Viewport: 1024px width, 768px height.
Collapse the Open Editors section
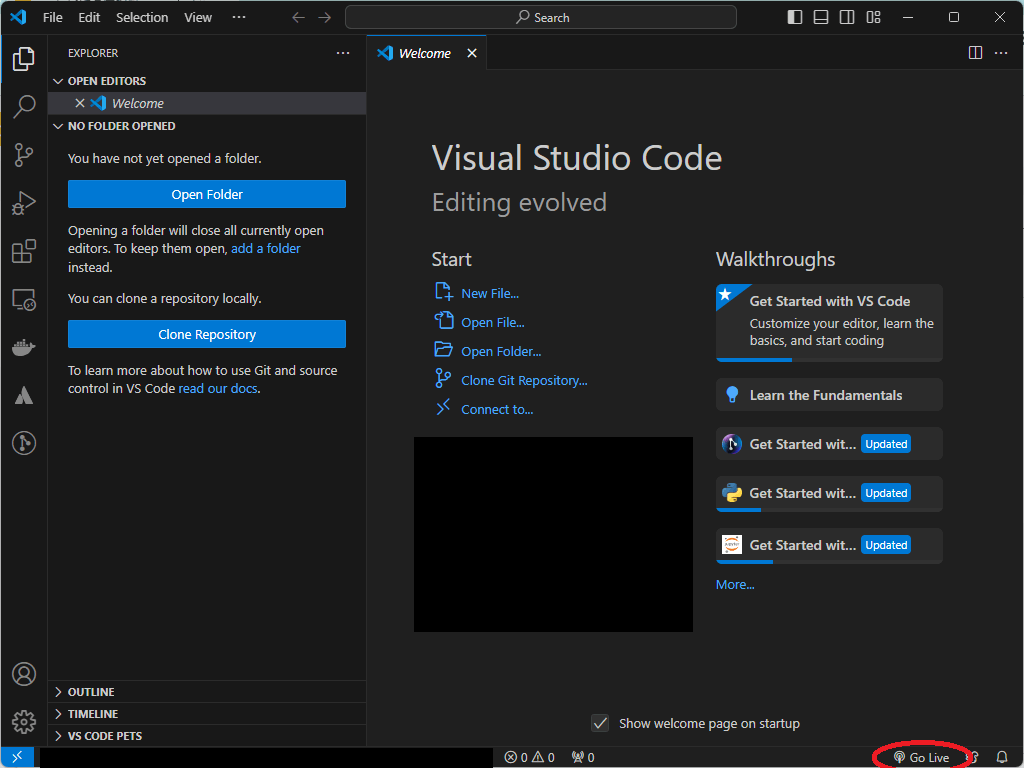point(58,81)
